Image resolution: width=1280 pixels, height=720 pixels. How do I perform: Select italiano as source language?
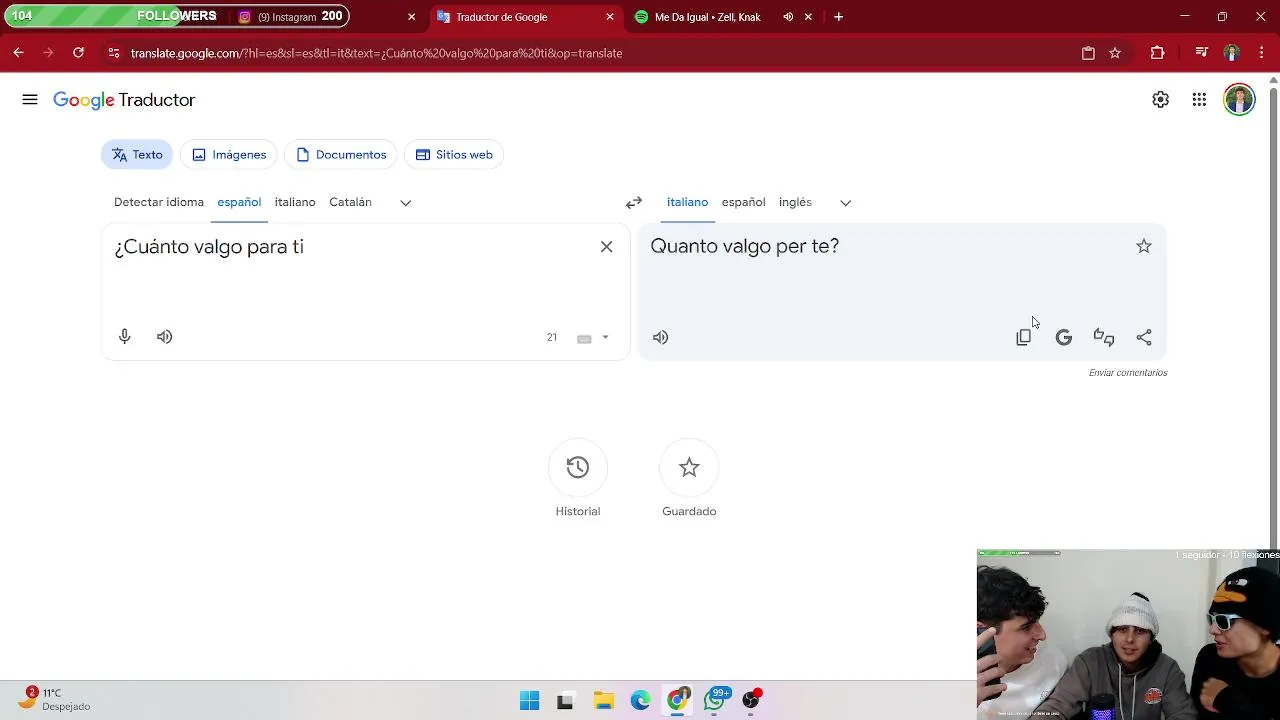point(295,202)
